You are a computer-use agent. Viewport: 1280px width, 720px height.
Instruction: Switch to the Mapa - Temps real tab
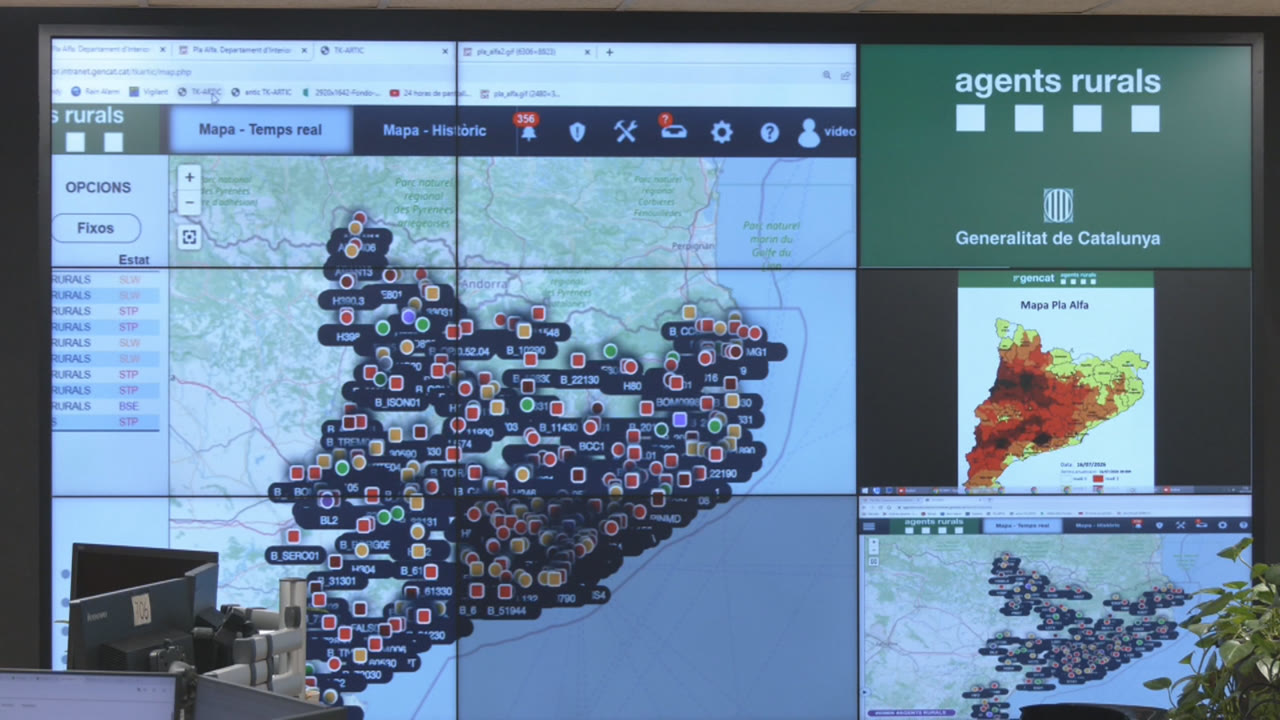click(260, 130)
